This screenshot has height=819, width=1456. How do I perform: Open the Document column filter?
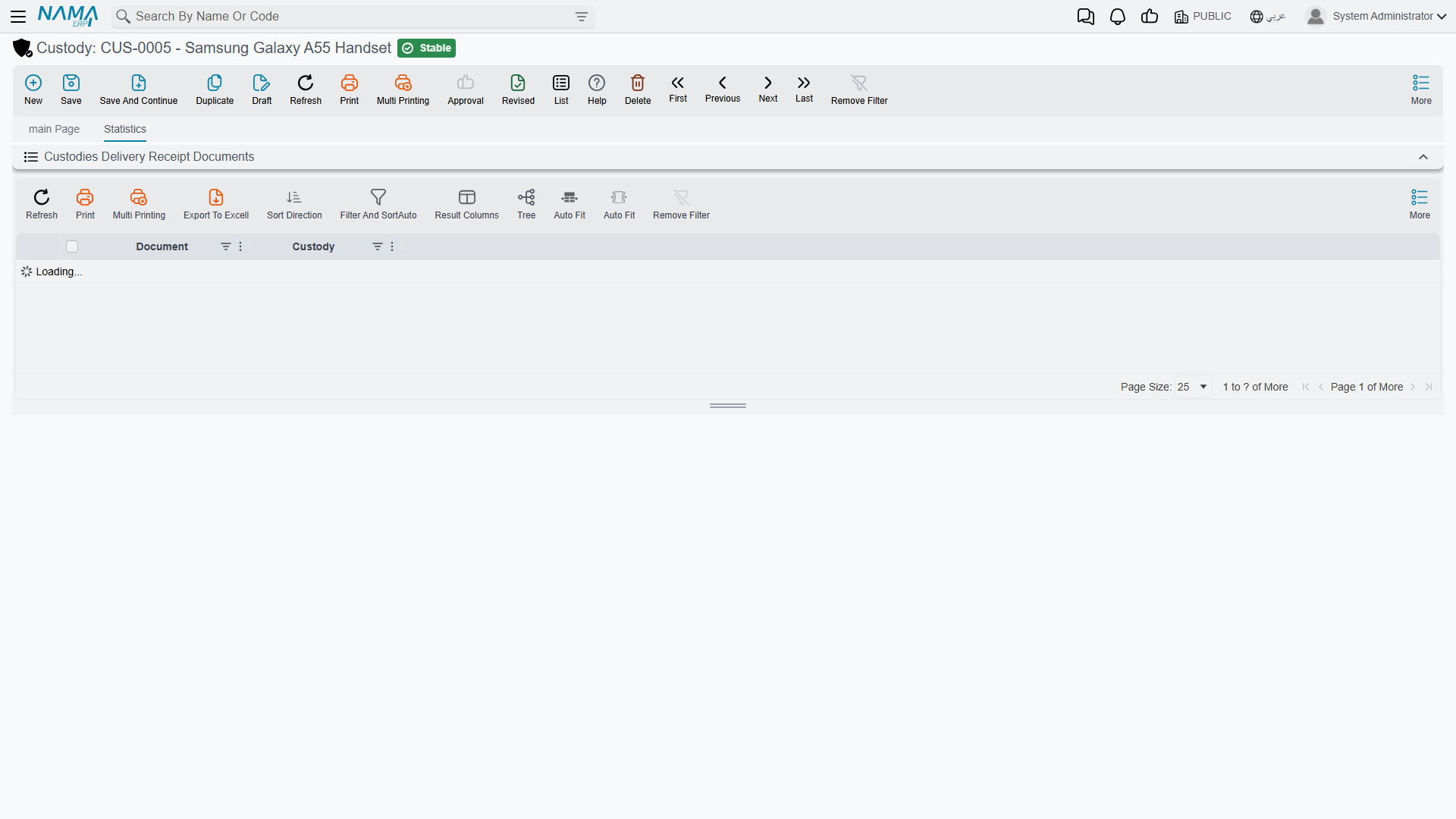click(225, 246)
